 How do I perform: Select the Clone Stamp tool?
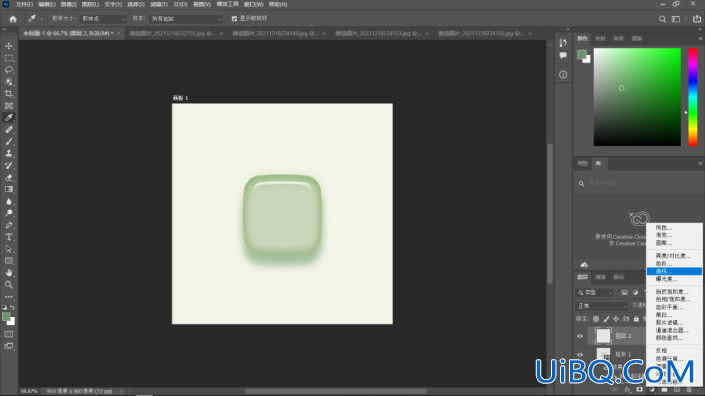9,153
